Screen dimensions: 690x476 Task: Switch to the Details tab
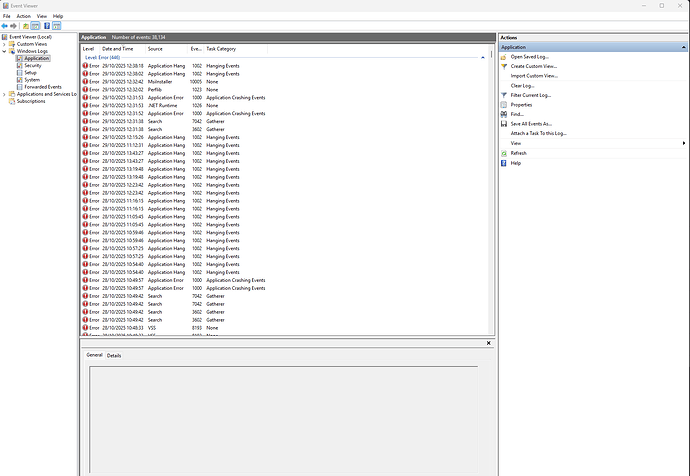coord(114,355)
